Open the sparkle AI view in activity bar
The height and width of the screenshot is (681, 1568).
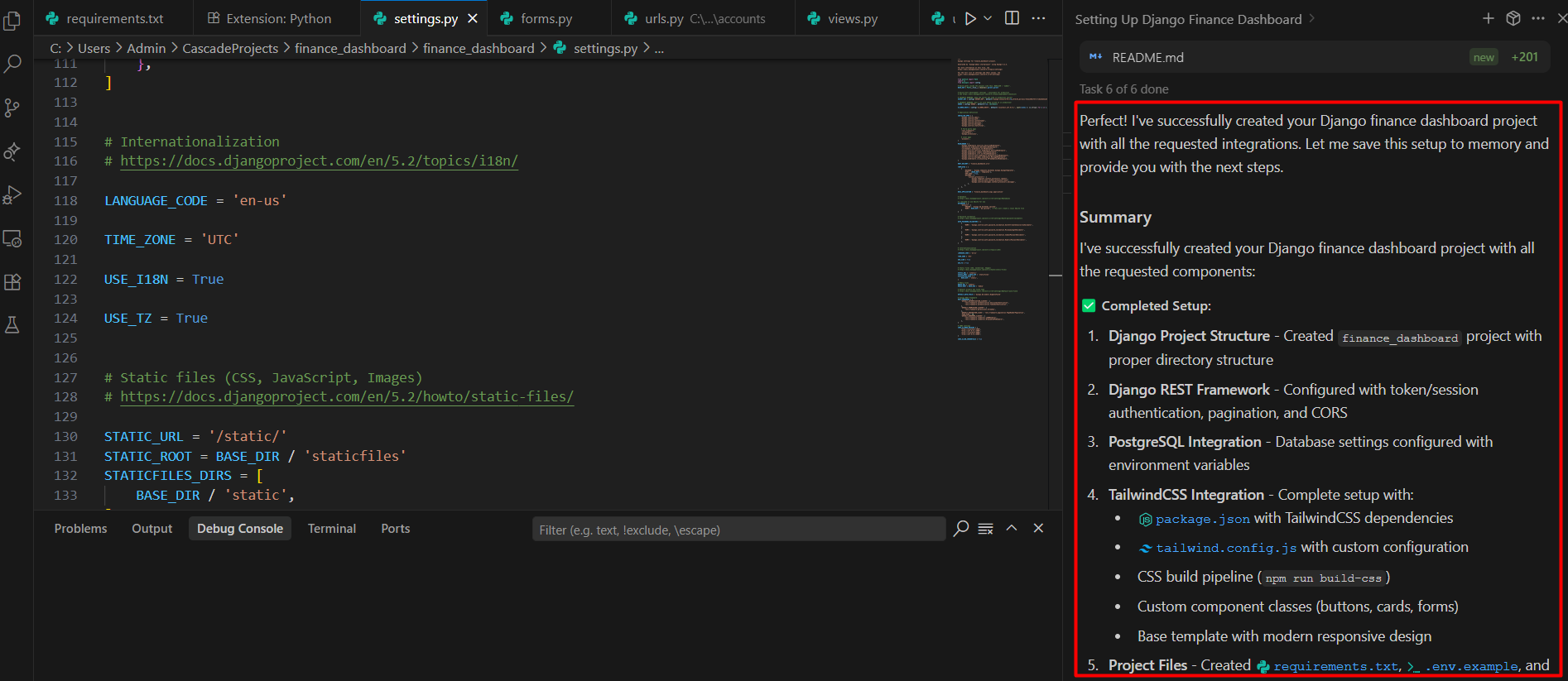(x=12, y=151)
